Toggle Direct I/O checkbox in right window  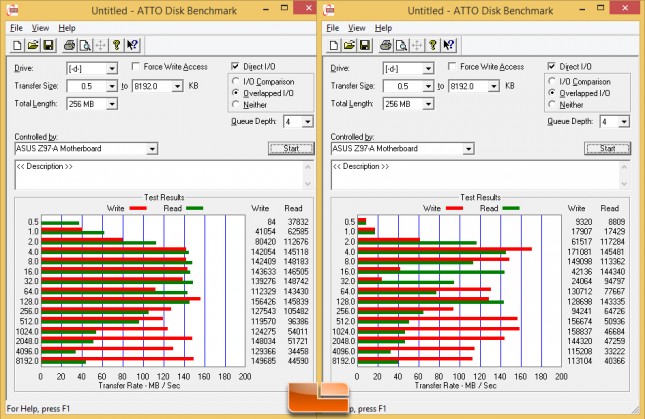pyautogui.click(x=552, y=66)
